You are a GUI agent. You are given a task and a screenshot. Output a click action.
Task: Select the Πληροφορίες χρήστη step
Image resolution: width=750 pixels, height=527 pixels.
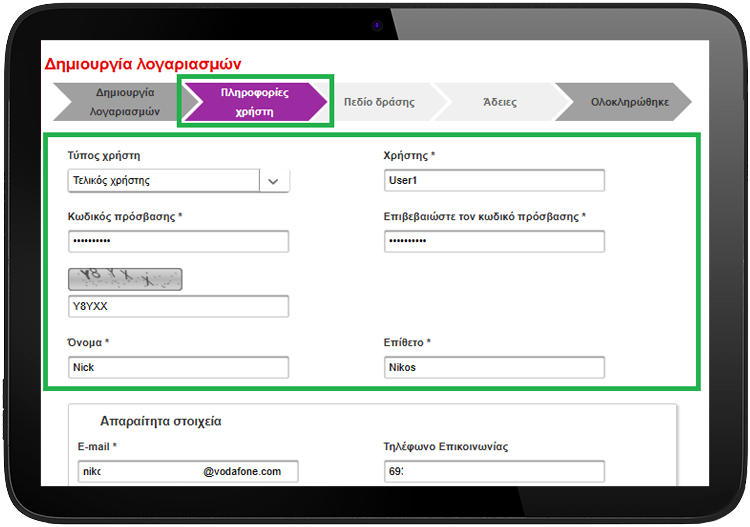(255, 102)
